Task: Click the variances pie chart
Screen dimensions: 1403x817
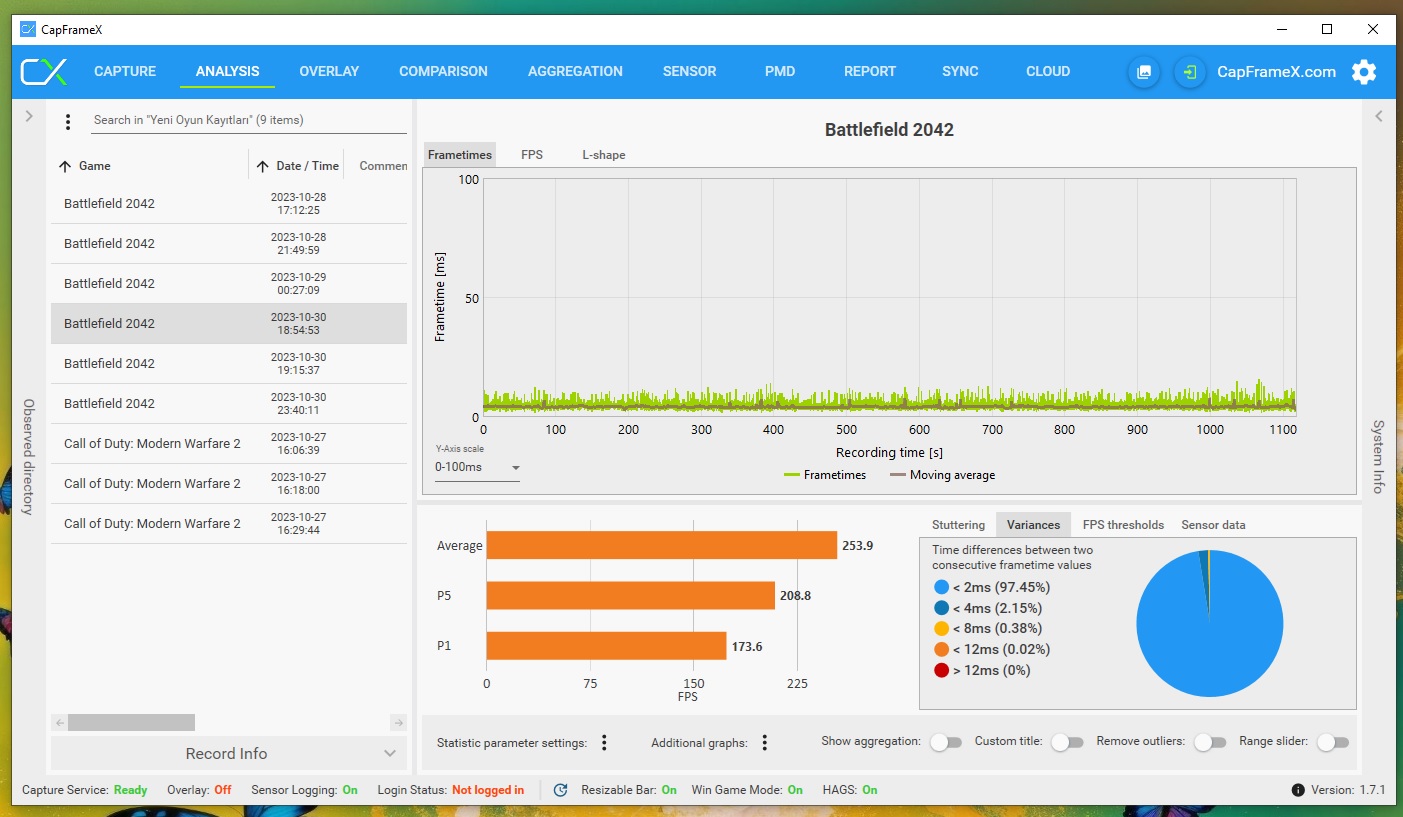Action: pyautogui.click(x=1209, y=623)
